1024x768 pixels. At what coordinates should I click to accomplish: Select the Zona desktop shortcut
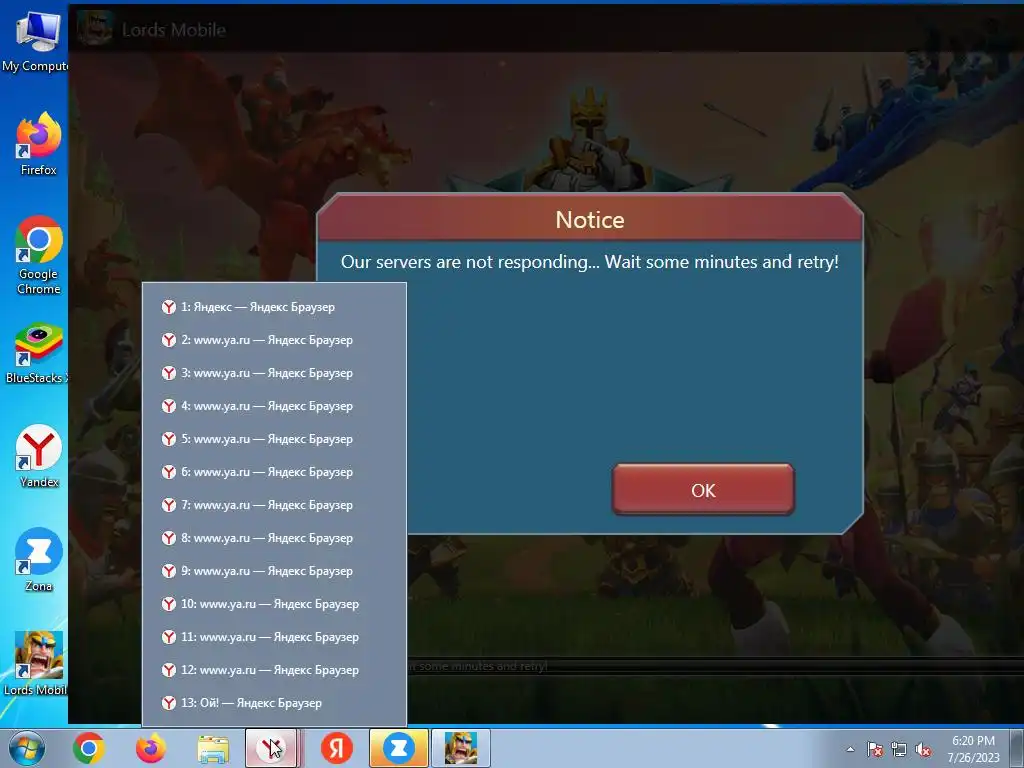tap(39, 560)
